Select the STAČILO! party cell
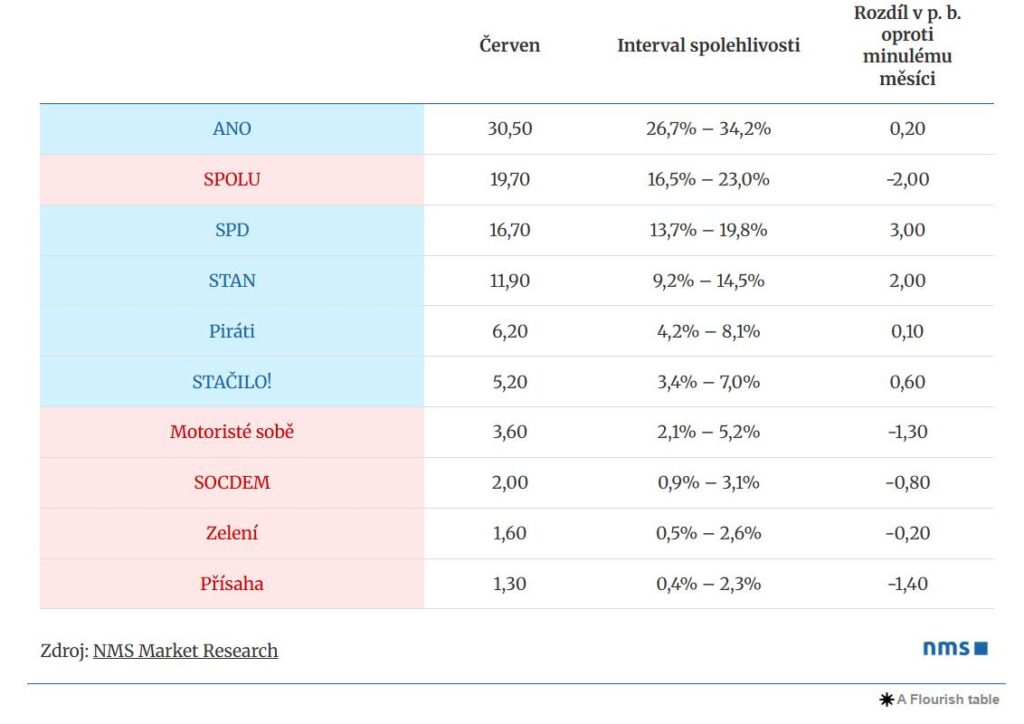Viewport: 1024px width, 724px height. pyautogui.click(x=232, y=382)
